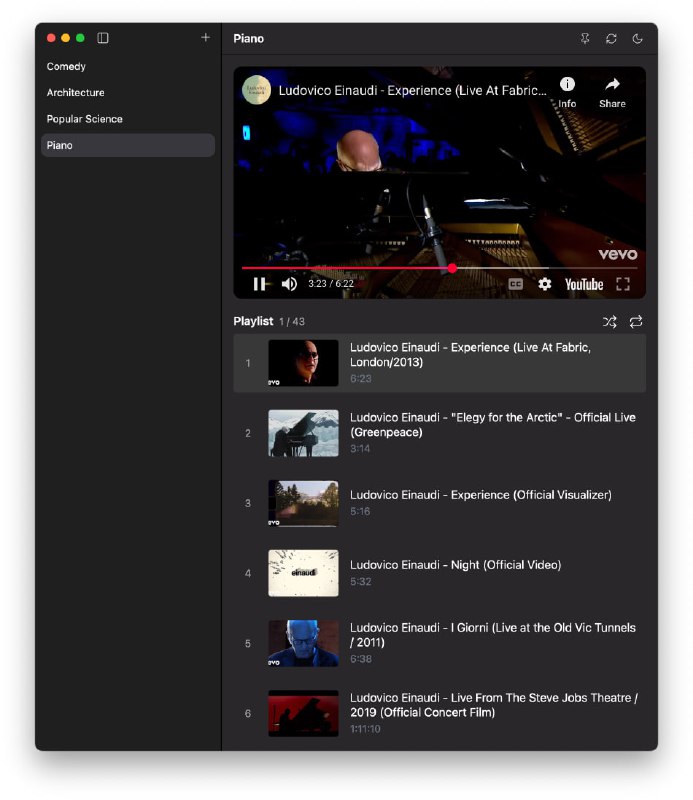Click the 3:14 duration text
The image size is (693, 800).
point(360,449)
